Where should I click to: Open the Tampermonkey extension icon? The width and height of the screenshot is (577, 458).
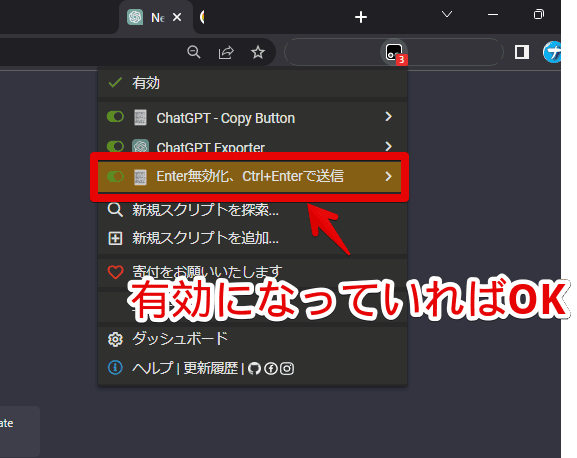tap(394, 52)
